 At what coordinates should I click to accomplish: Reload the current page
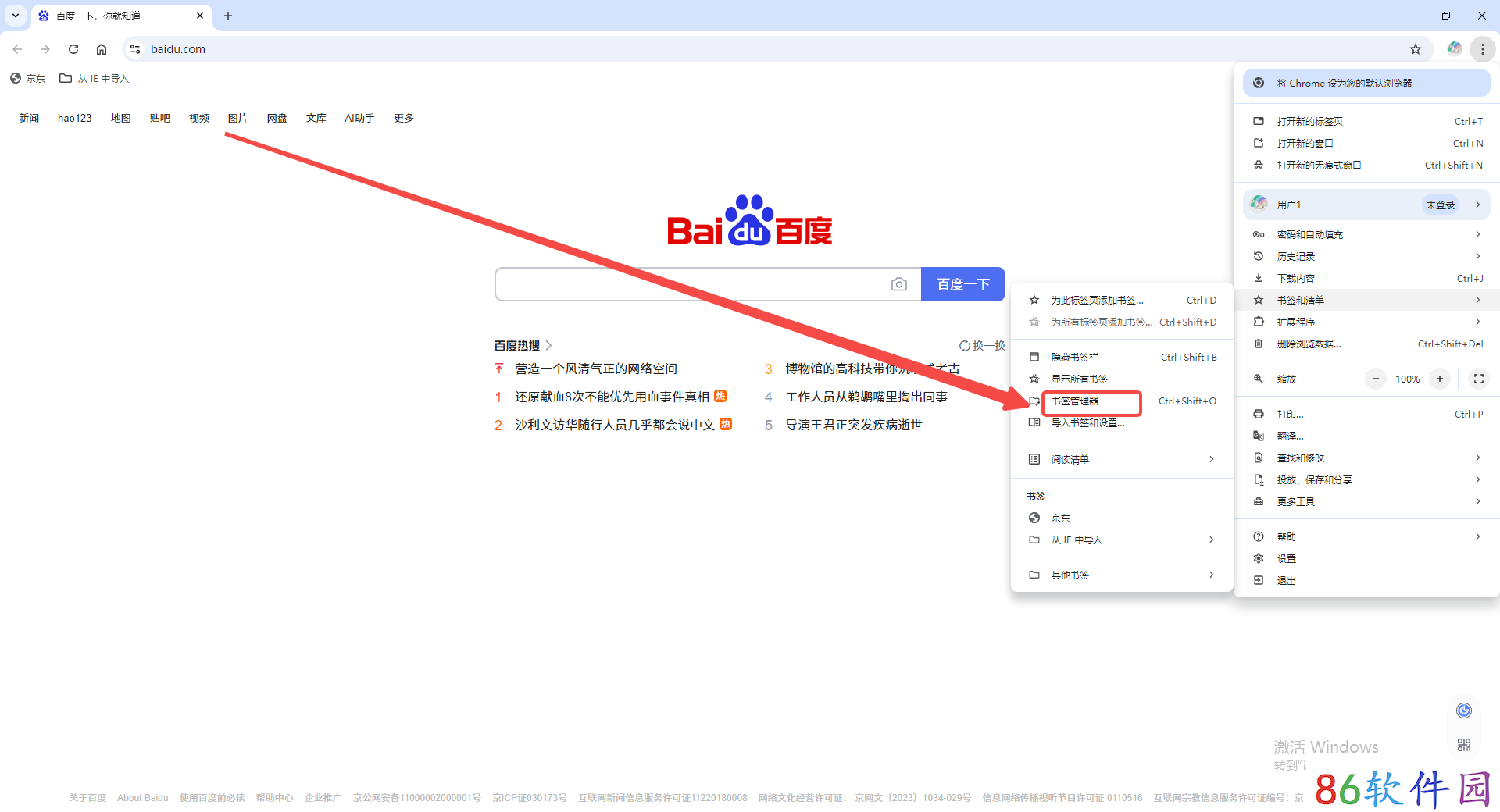73,49
